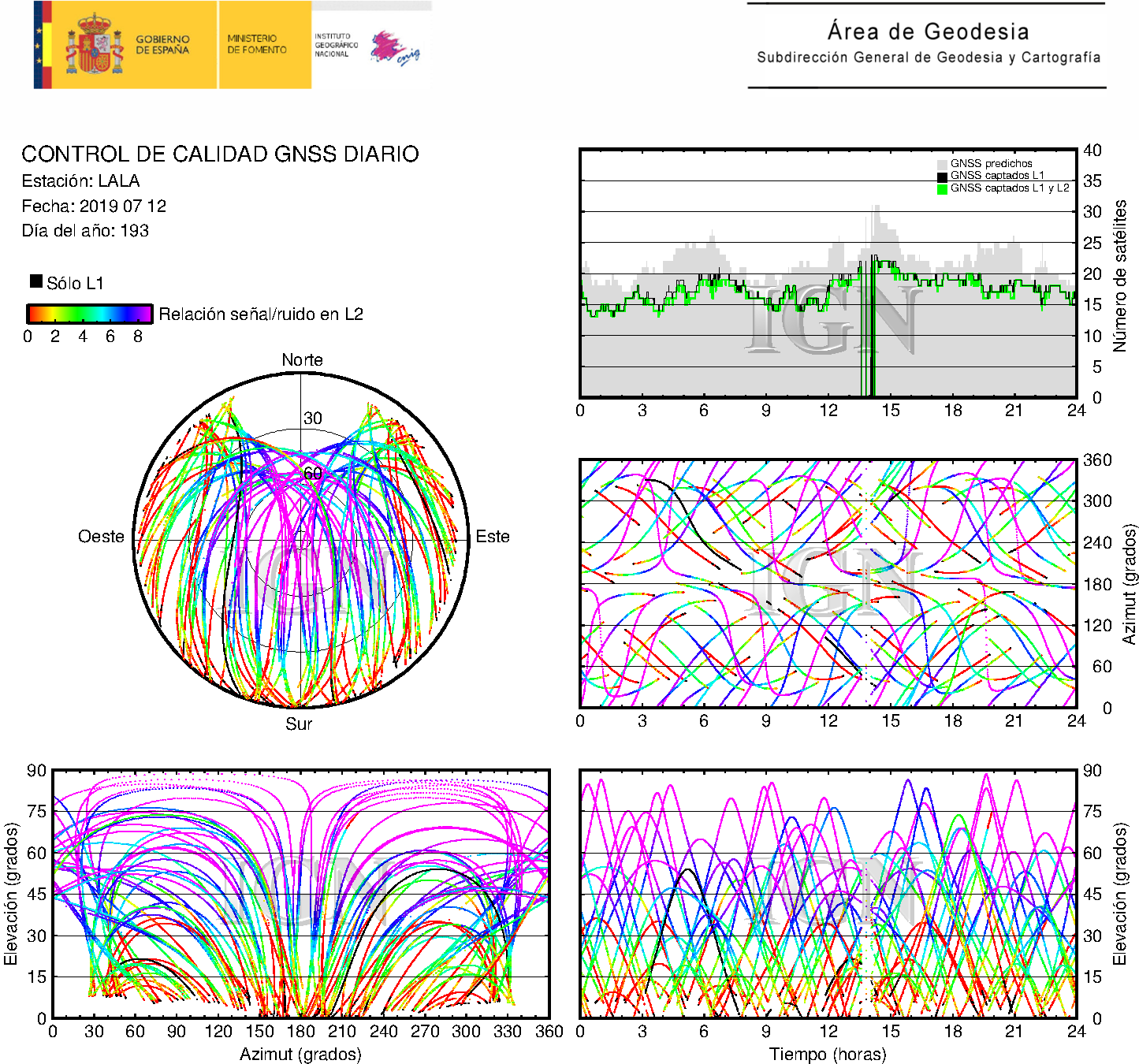
Task: Click the black Sólo L1 square
Action: point(36,281)
